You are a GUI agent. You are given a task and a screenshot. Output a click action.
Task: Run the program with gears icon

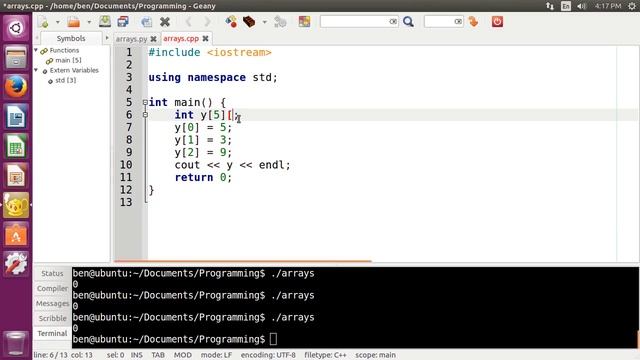tap(280, 22)
